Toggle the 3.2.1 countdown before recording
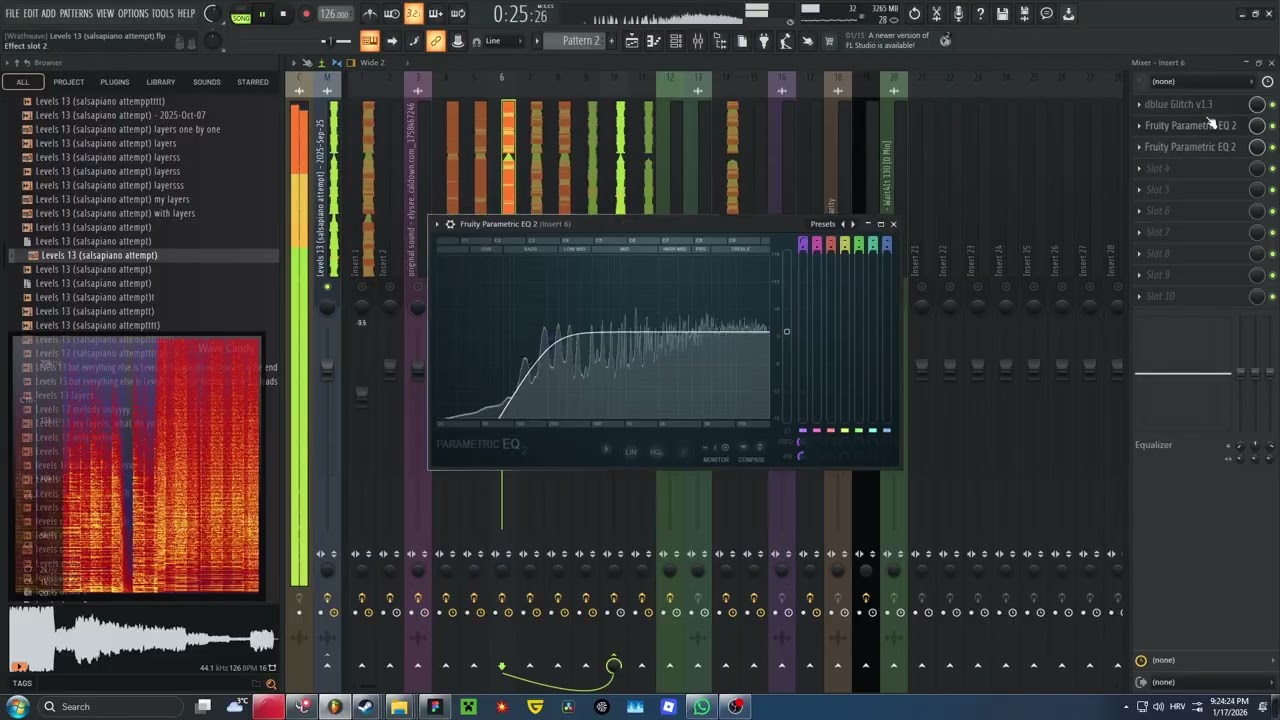Screen dimensions: 1280x720 point(414,14)
